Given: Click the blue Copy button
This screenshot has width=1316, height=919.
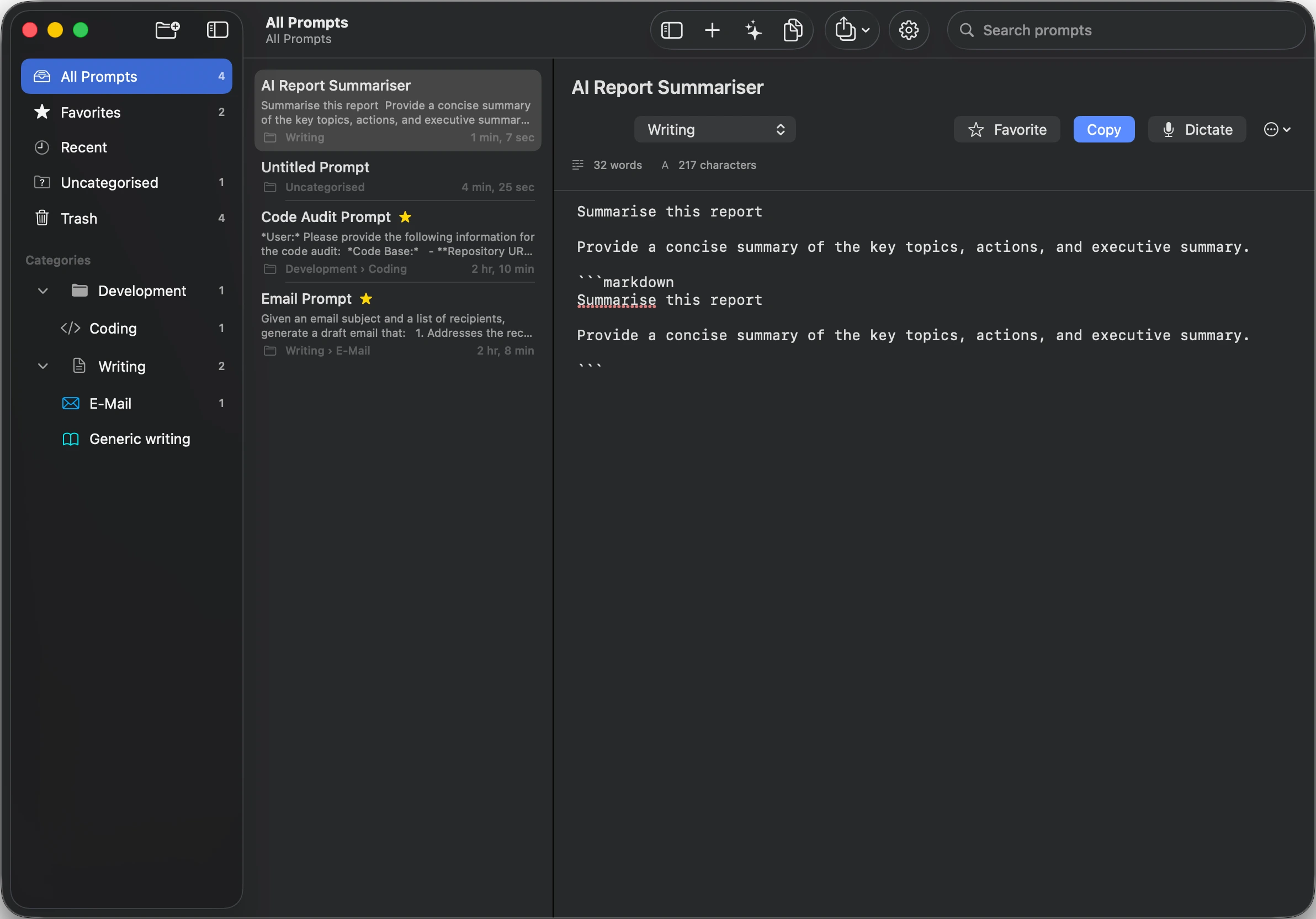Looking at the screenshot, I should pos(1104,130).
